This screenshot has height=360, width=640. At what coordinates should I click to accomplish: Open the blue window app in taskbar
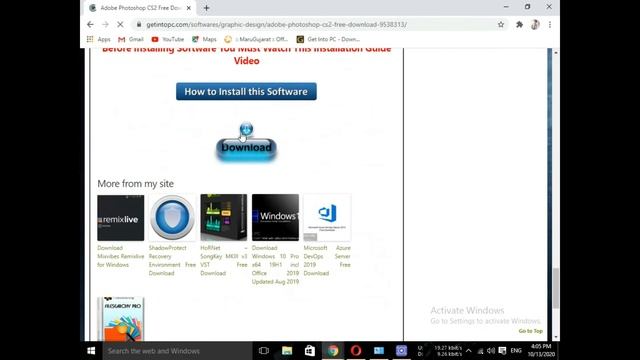click(379, 351)
